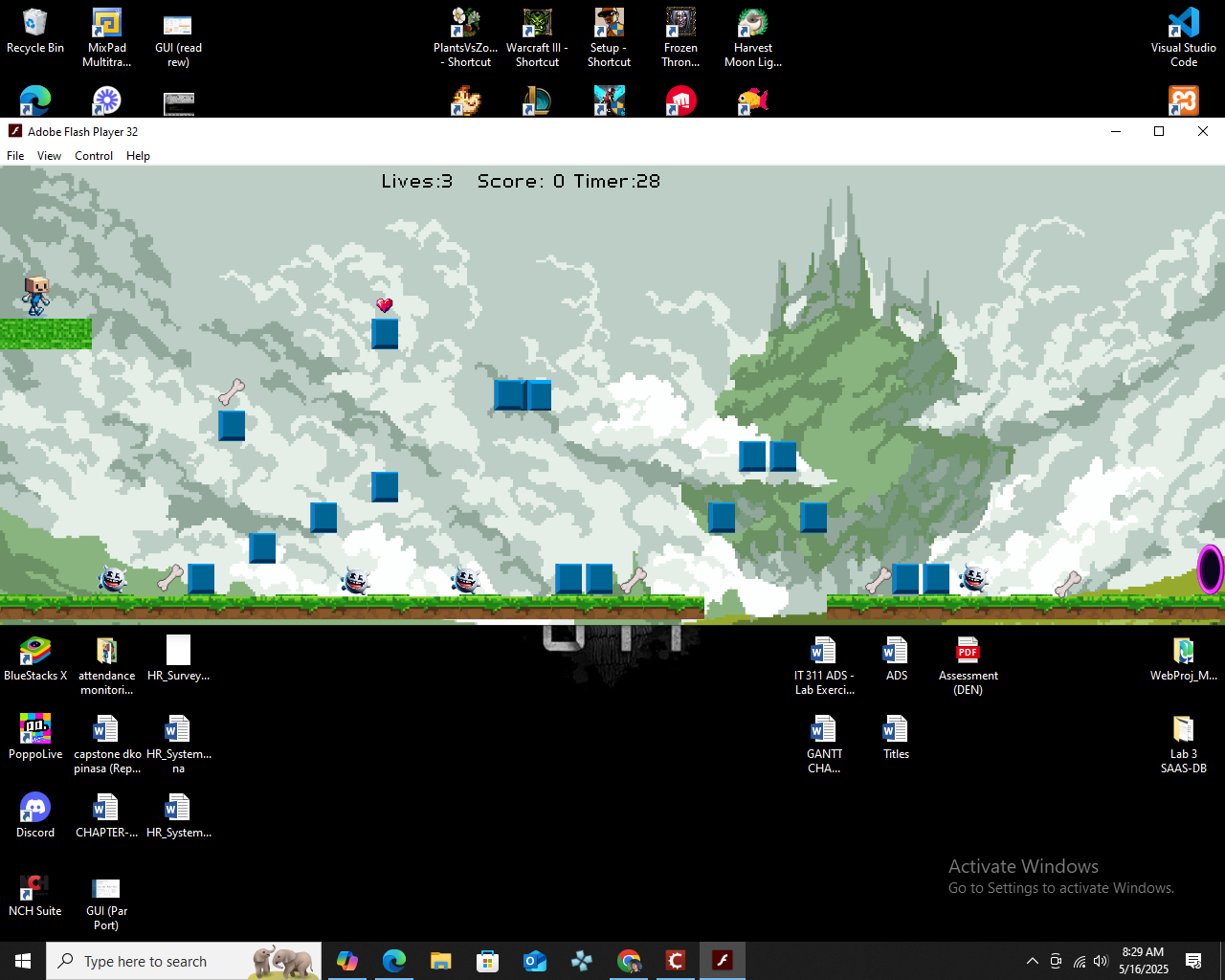Open Google Chrome from the taskbar
This screenshot has width=1225, height=980.
(x=629, y=961)
